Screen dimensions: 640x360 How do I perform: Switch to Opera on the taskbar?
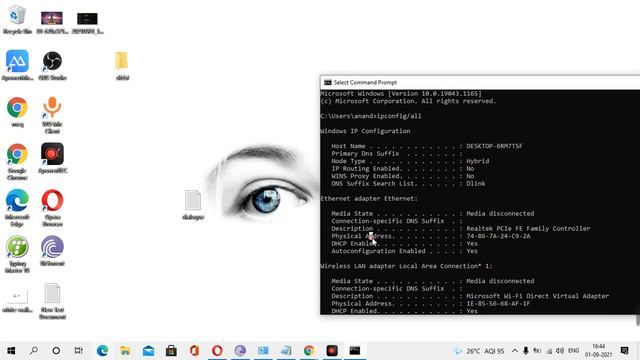click(217, 351)
